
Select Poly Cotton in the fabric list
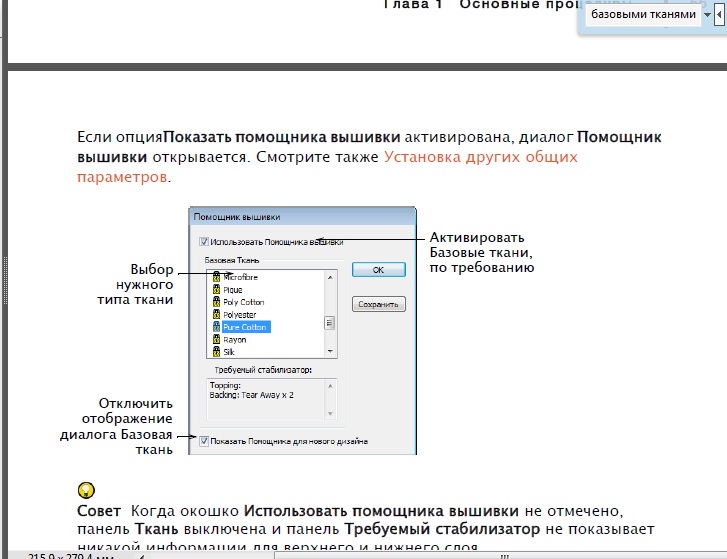tap(243, 302)
